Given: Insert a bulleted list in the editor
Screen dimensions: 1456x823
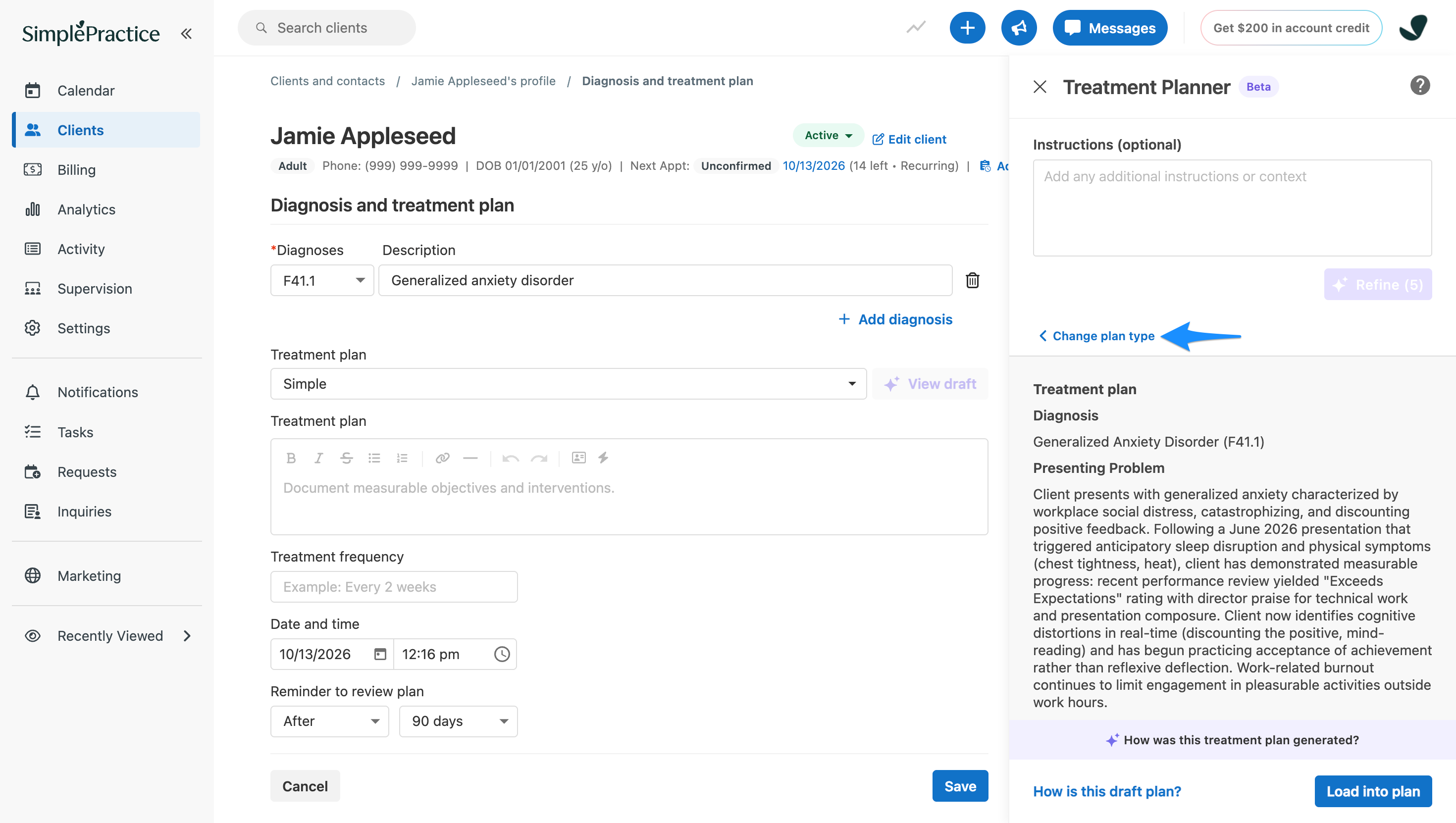Looking at the screenshot, I should pyautogui.click(x=374, y=458).
